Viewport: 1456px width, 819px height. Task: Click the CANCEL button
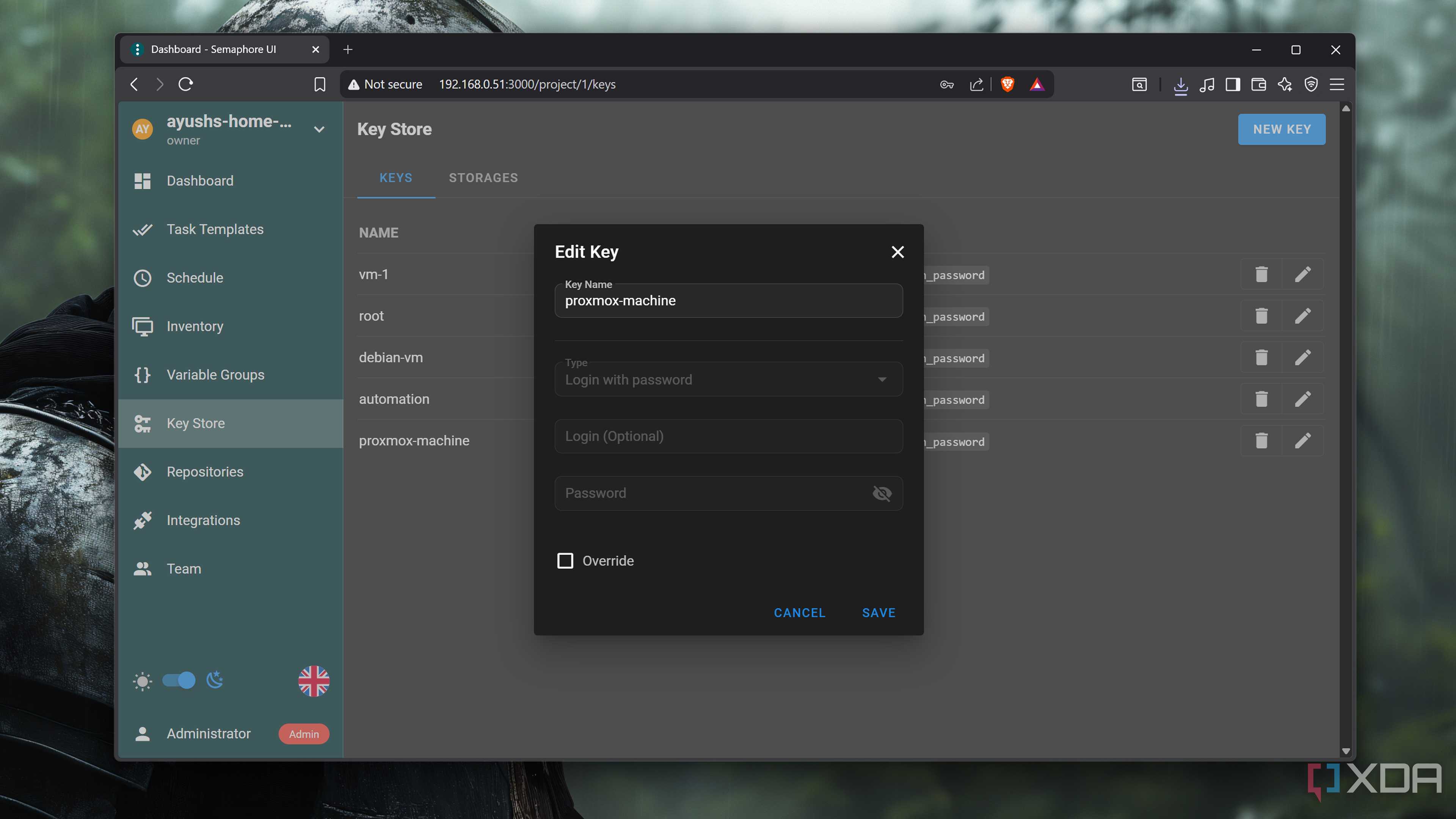tap(799, 613)
